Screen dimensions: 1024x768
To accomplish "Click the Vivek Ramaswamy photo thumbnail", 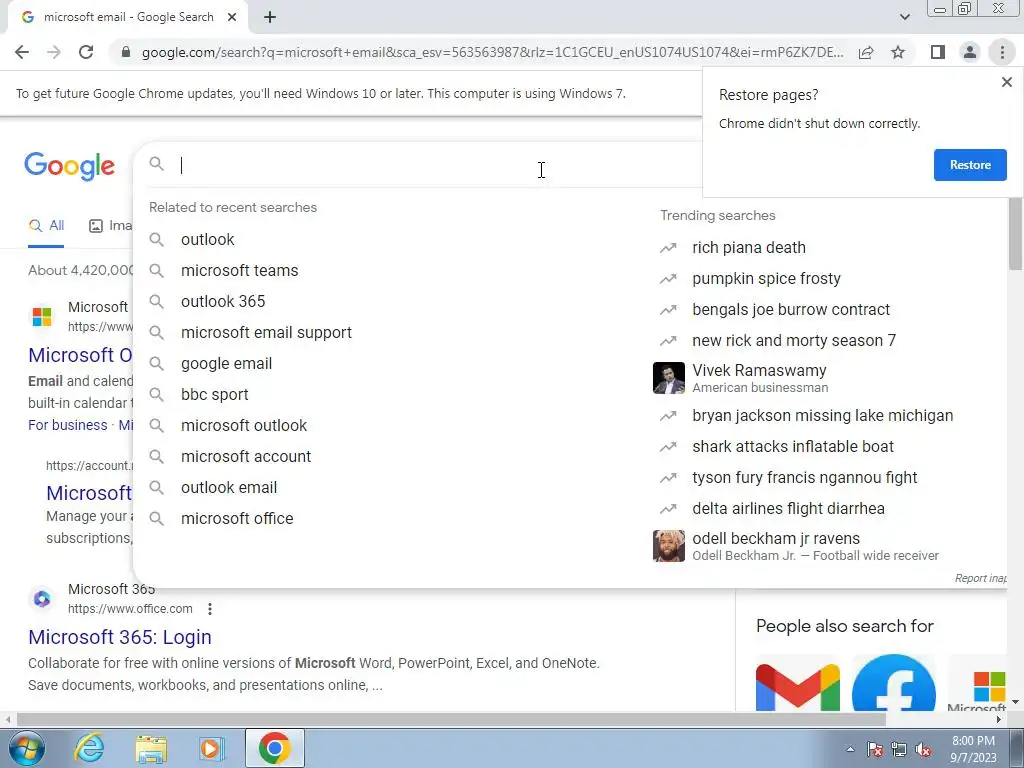I will [x=669, y=378].
